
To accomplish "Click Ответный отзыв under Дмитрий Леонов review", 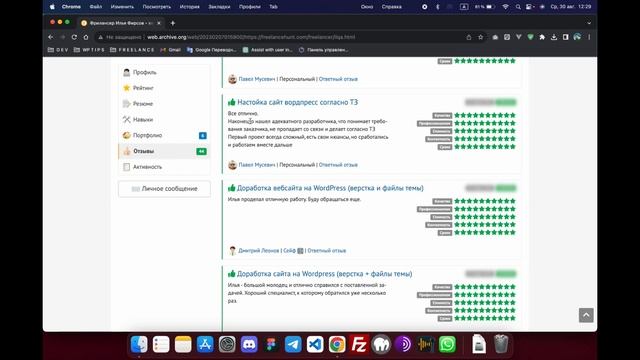I will [327, 251].
